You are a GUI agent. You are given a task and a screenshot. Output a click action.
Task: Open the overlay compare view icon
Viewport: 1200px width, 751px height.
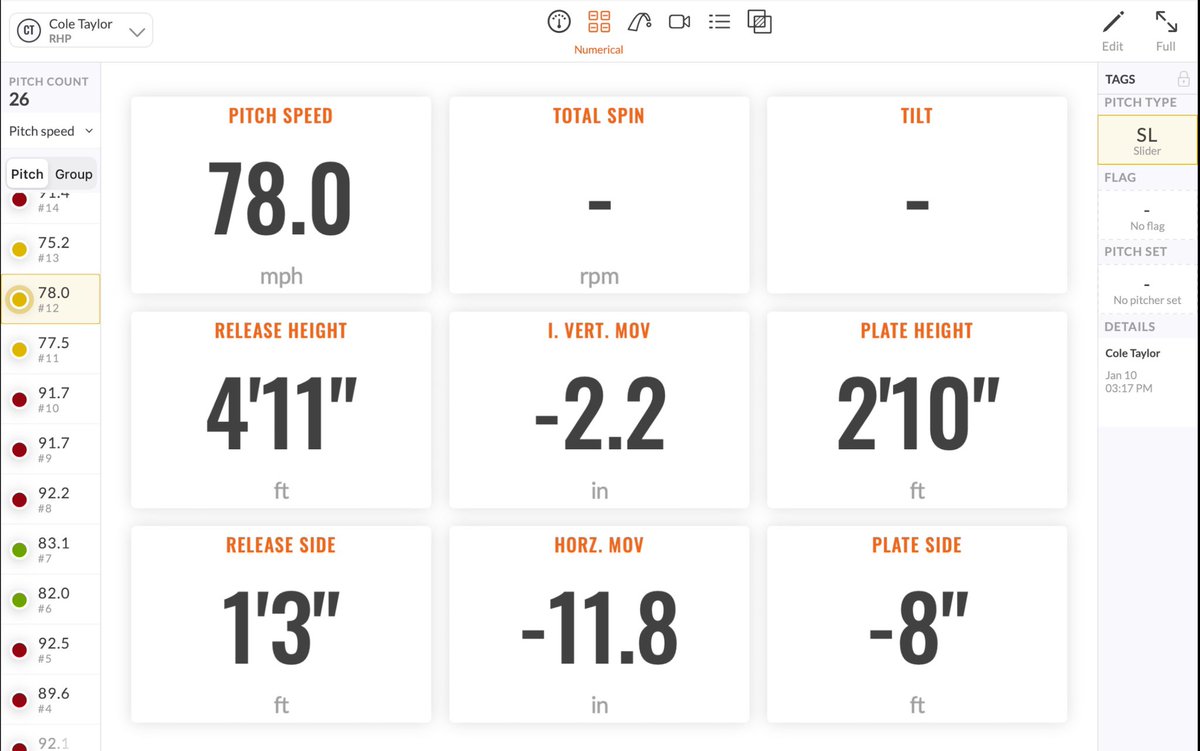[x=759, y=21]
